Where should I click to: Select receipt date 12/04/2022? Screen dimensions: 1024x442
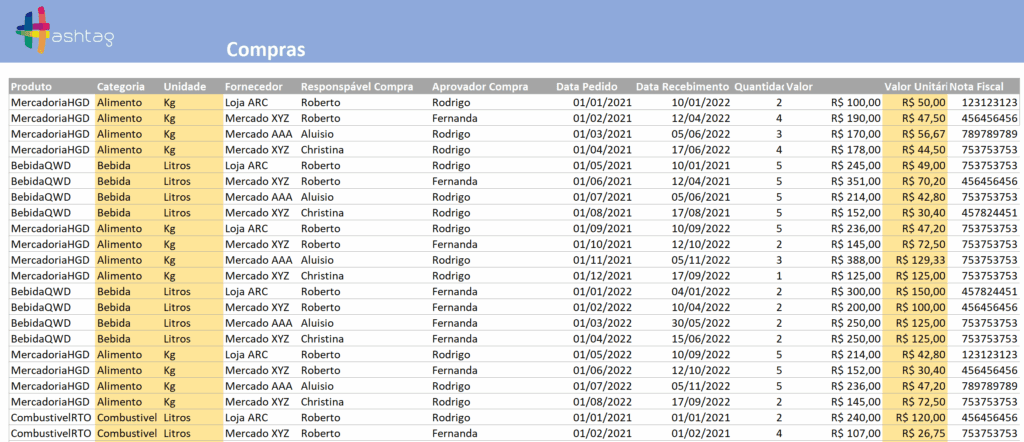pos(701,118)
